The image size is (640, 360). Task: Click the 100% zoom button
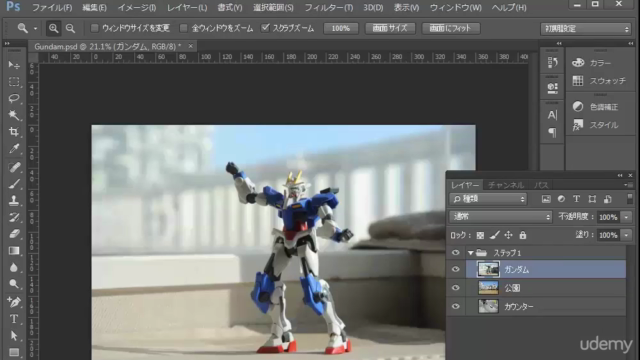click(x=341, y=28)
